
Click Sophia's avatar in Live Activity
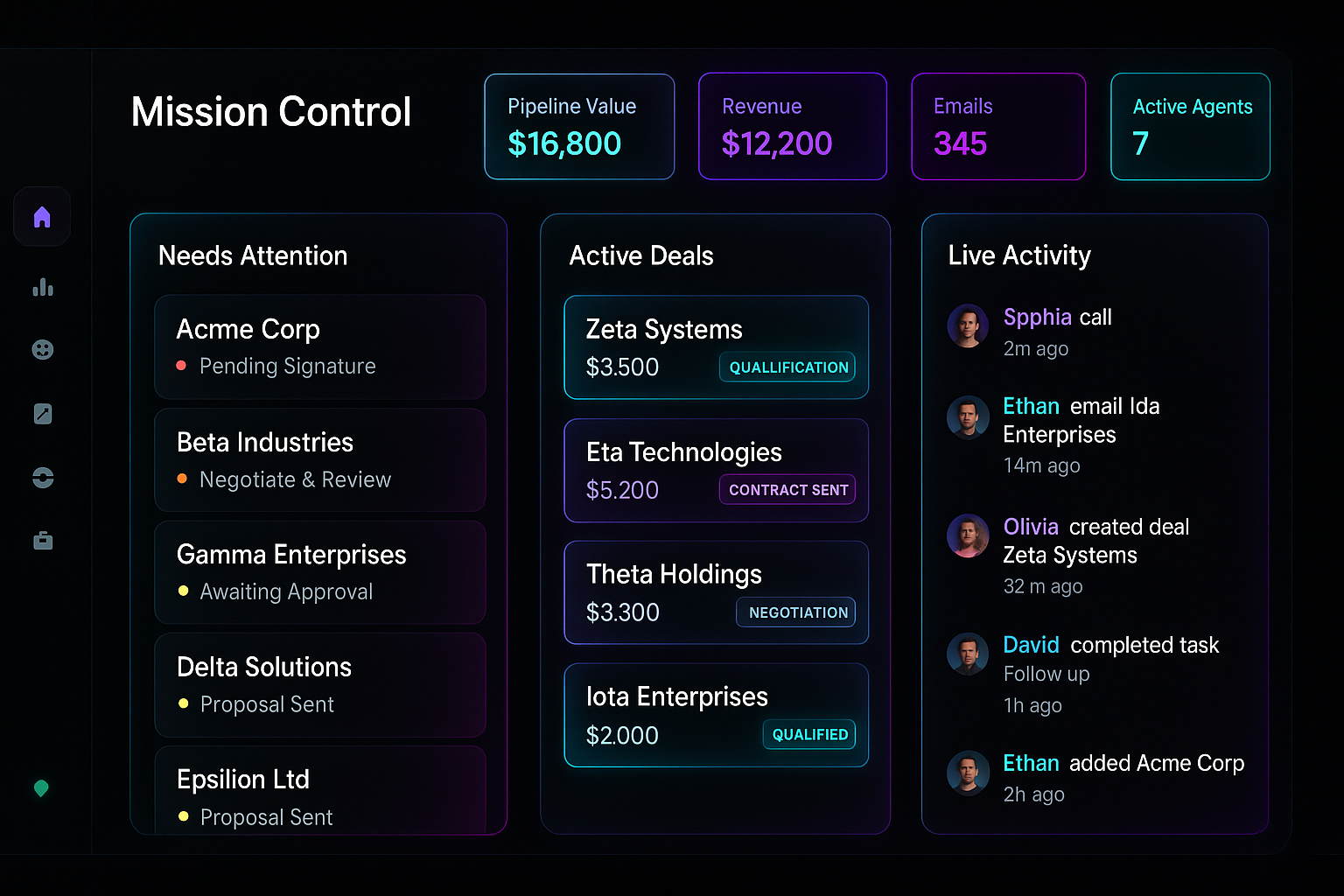[968, 325]
